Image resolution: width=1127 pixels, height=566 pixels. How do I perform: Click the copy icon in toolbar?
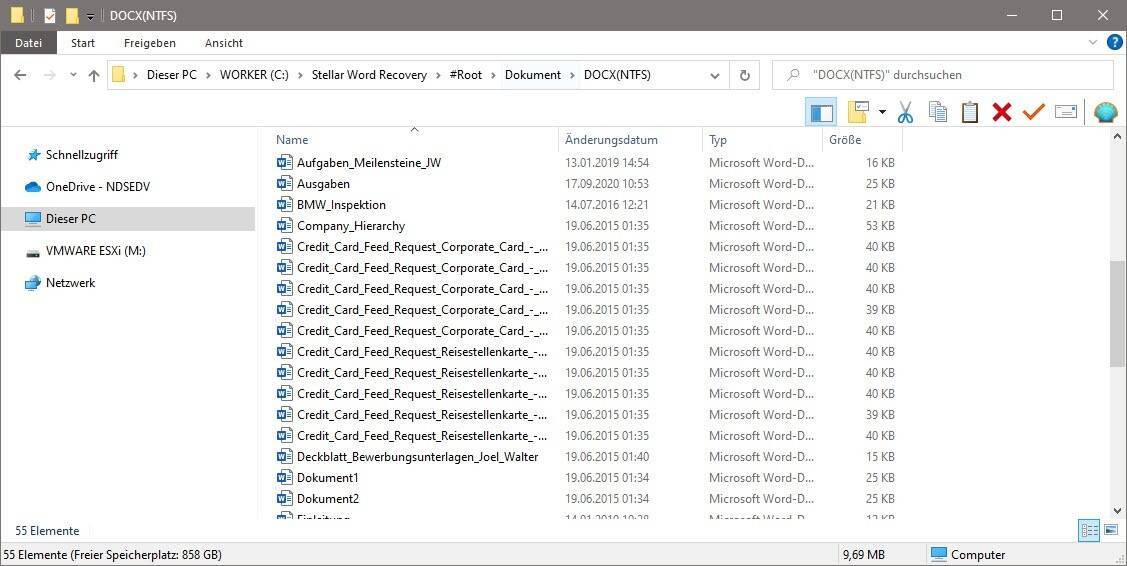(937, 112)
